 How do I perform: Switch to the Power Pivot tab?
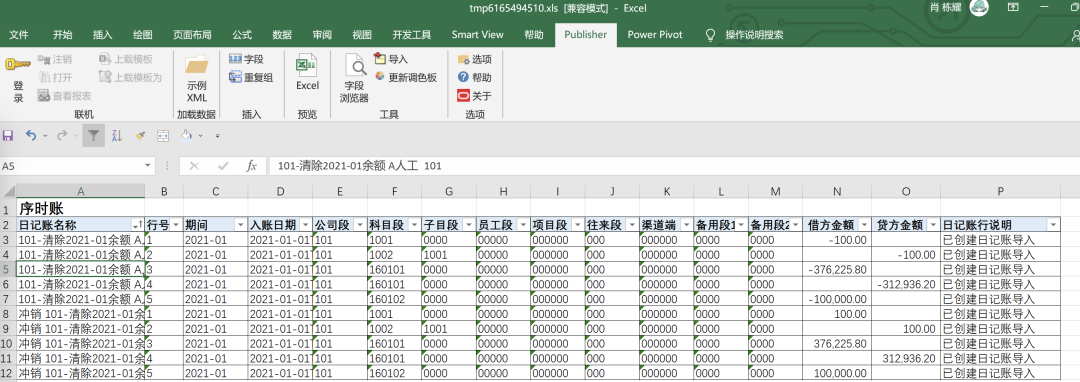point(656,34)
